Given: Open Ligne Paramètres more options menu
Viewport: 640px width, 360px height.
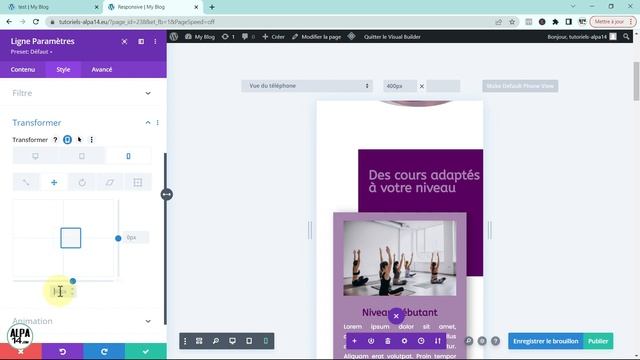Looking at the screenshot, I should coord(155,41).
